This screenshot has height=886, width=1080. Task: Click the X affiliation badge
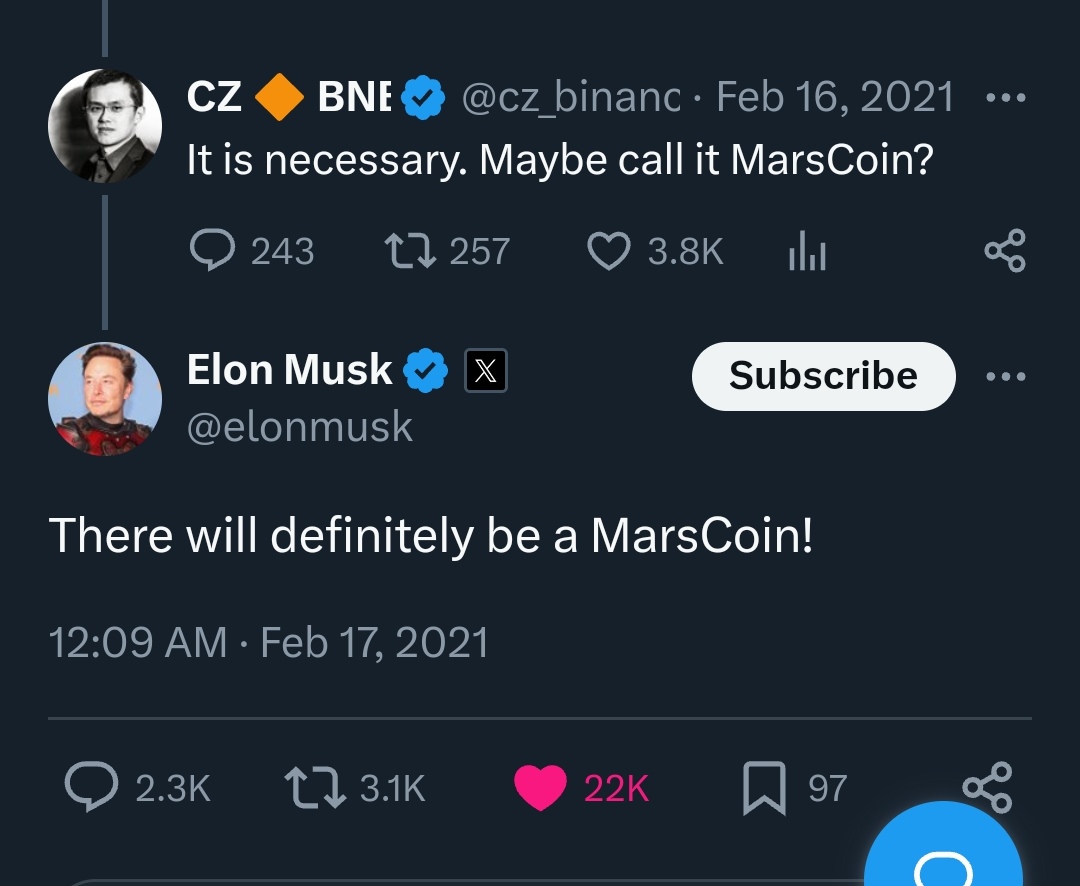485,372
